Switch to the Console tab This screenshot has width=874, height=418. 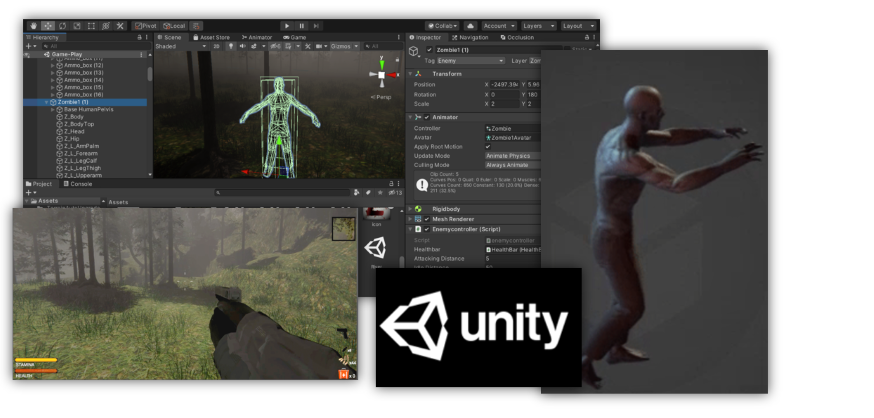pyautogui.click(x=78, y=183)
